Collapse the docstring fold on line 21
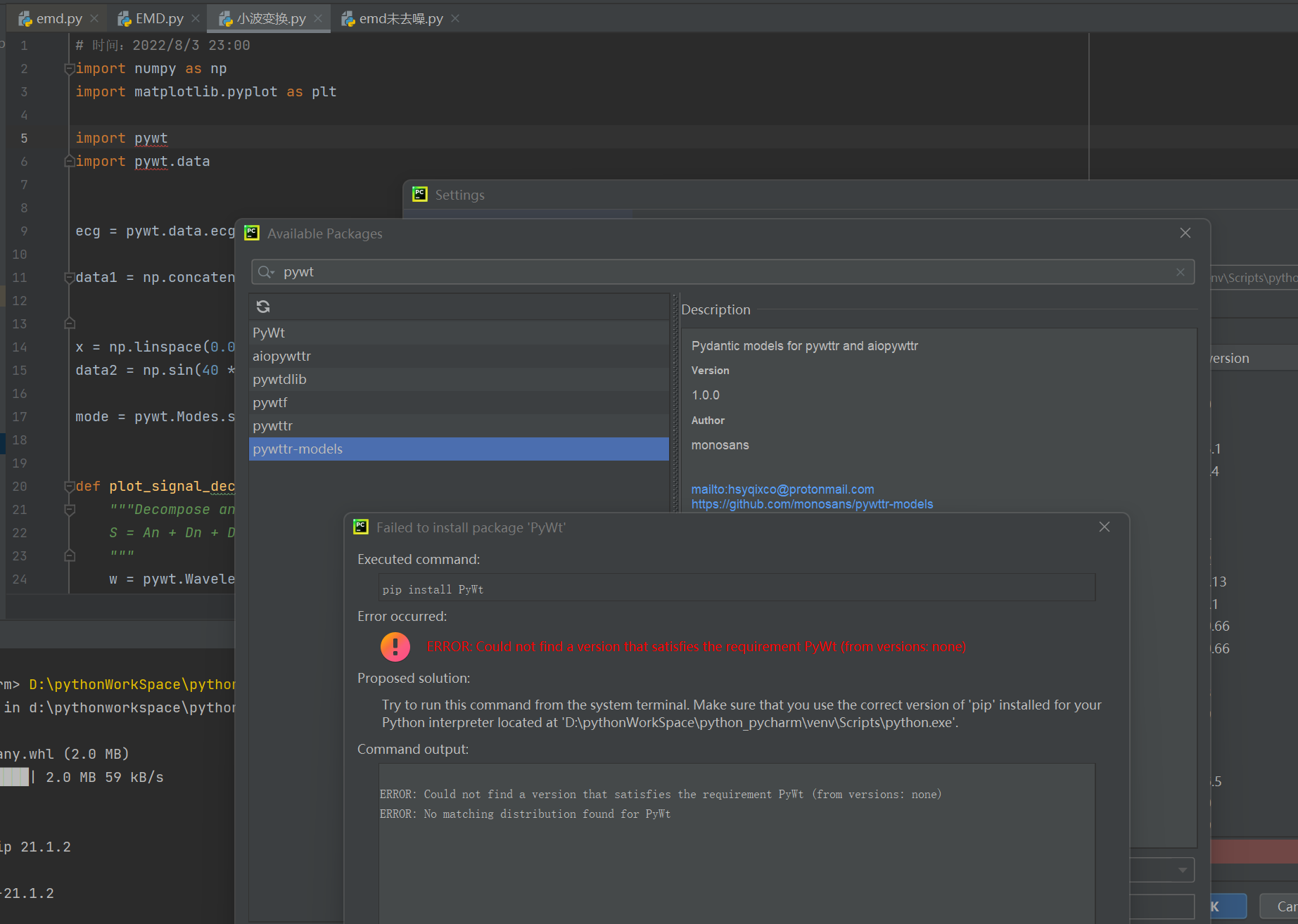Viewport: 1298px width, 924px height. tap(70, 510)
